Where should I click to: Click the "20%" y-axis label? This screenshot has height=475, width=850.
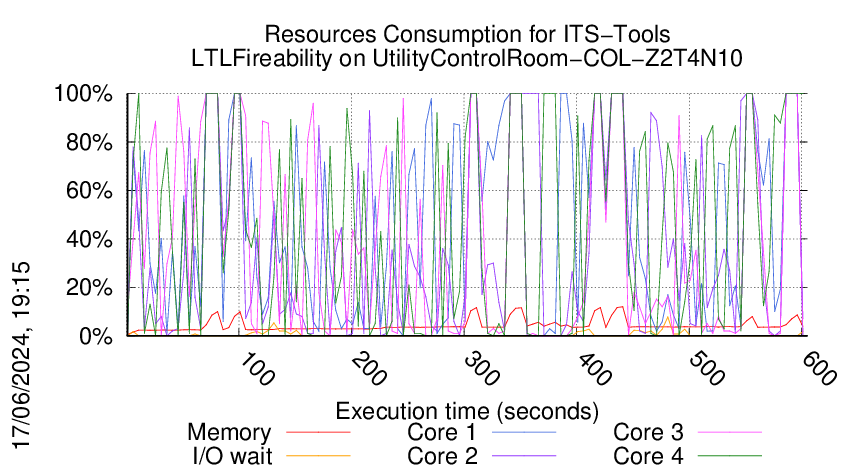tap(89, 287)
